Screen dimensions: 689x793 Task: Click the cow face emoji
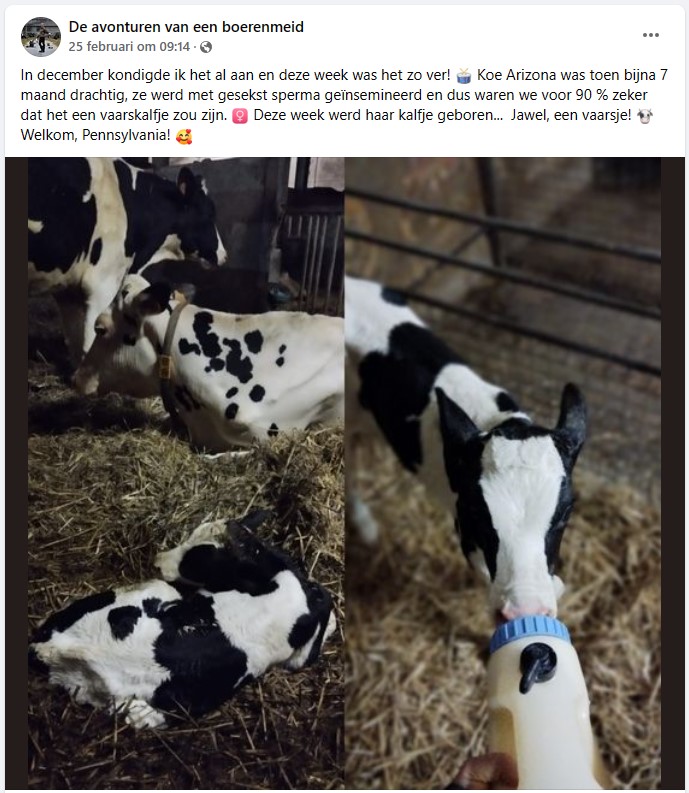click(x=644, y=116)
